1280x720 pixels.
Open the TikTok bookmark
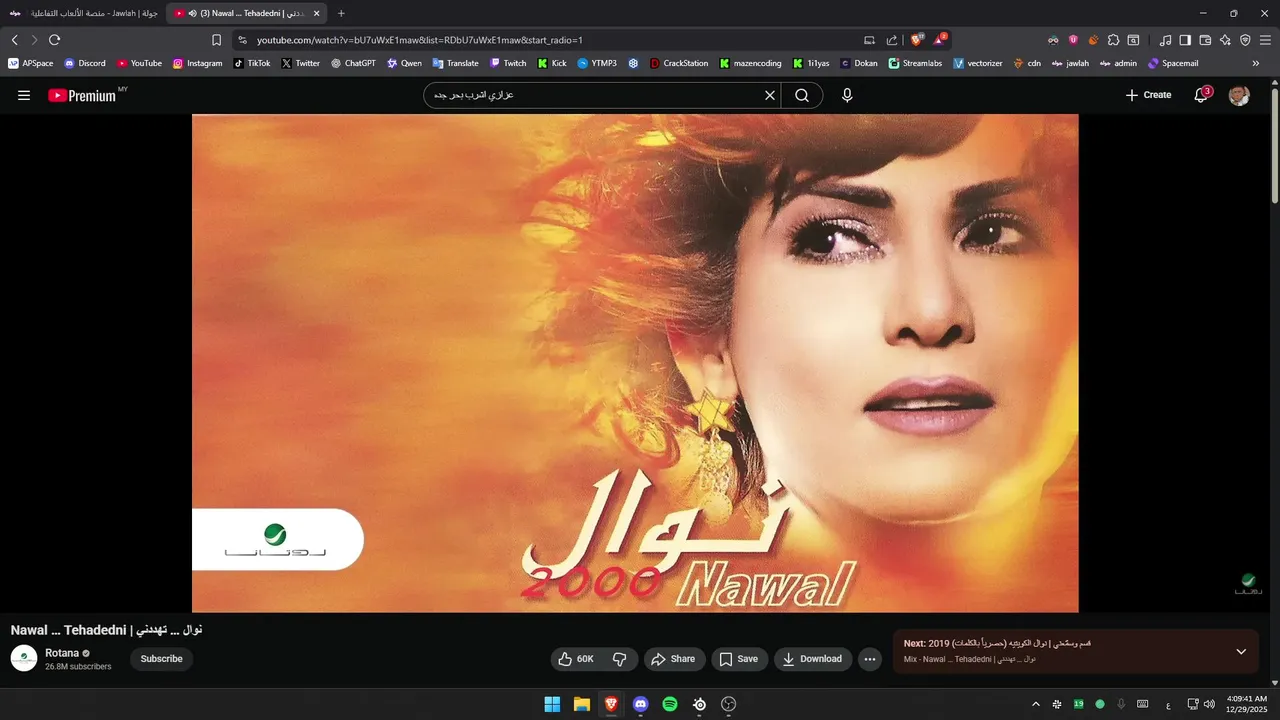pos(252,63)
